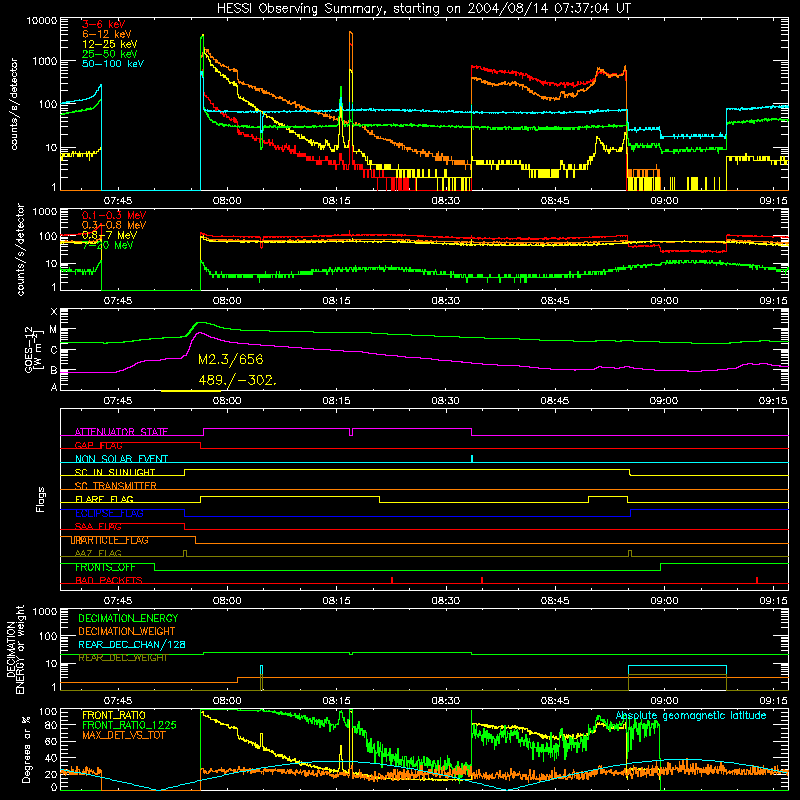
Task: Click the C class label on GOES axis
Action: [x=54, y=351]
